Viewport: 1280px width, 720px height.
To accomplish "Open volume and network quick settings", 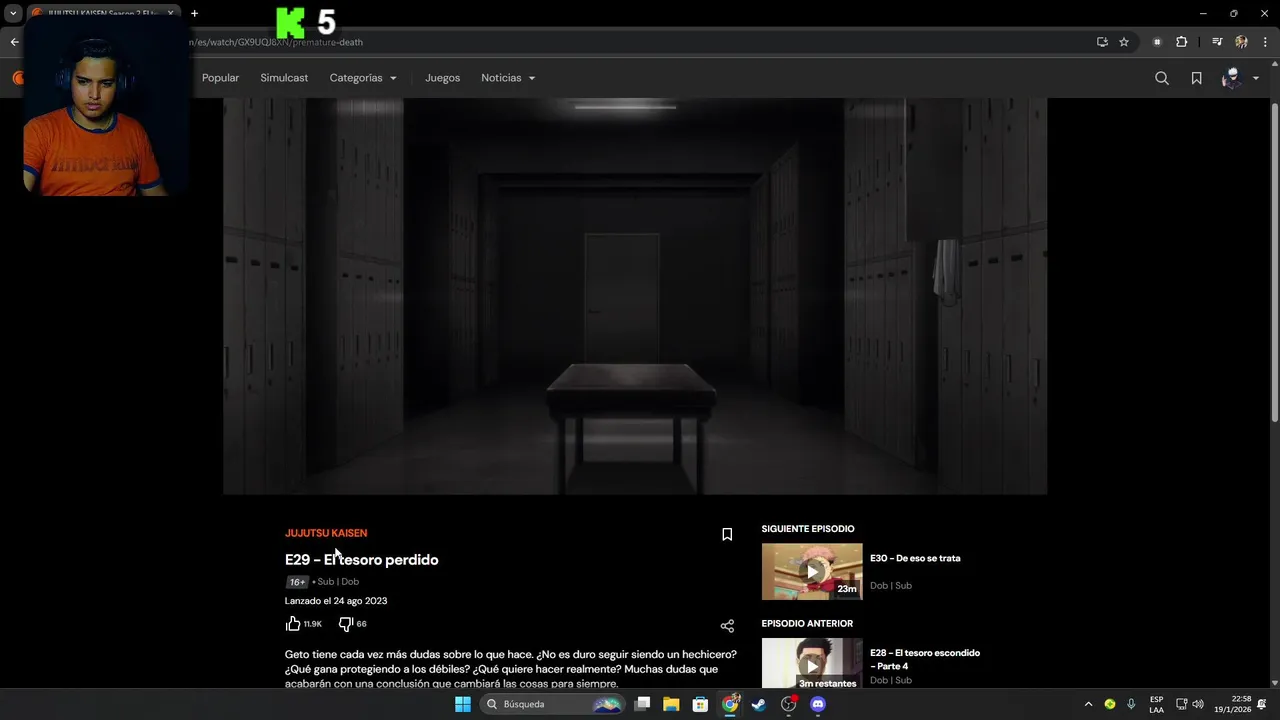I will [x=1189, y=704].
